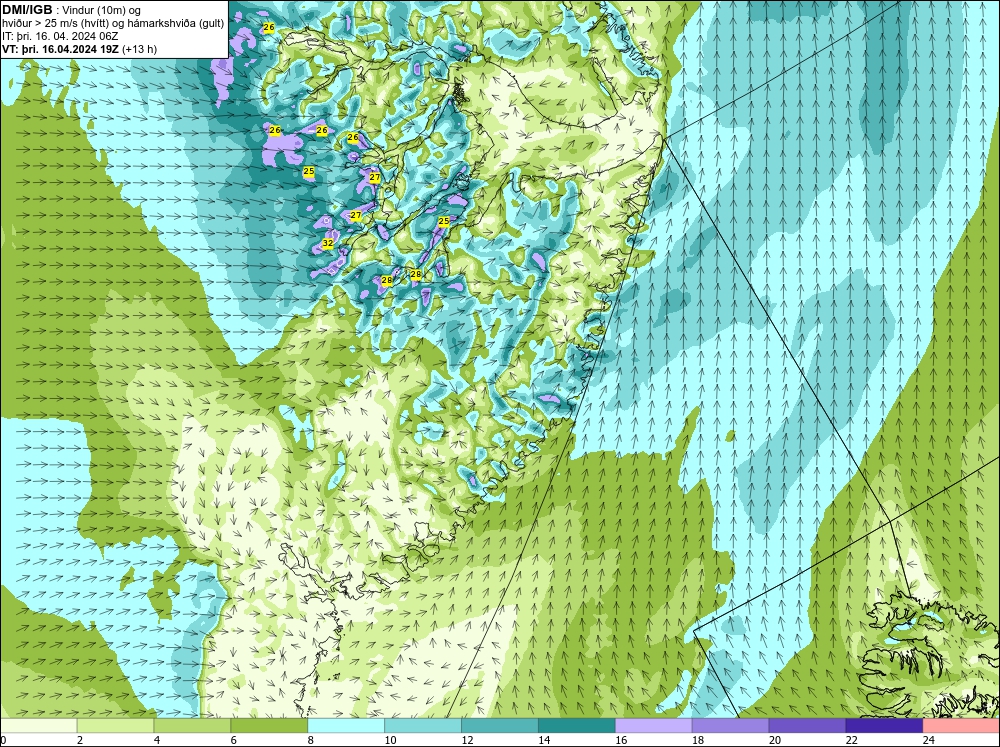Click the pink above-24 m/s legend swatch

tap(961, 725)
